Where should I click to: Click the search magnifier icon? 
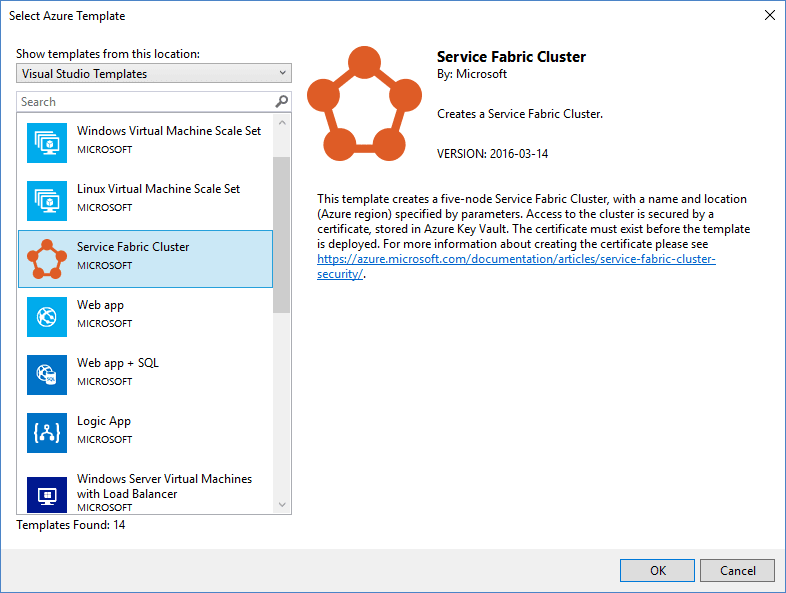point(282,102)
